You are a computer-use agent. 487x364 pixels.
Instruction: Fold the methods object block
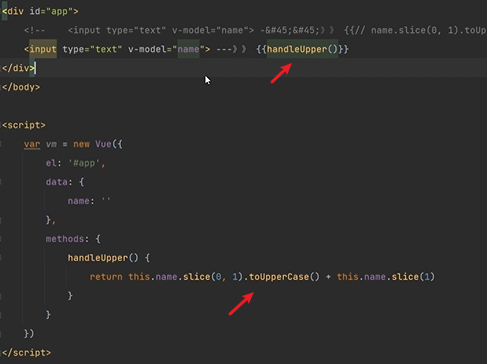(x=1, y=239)
